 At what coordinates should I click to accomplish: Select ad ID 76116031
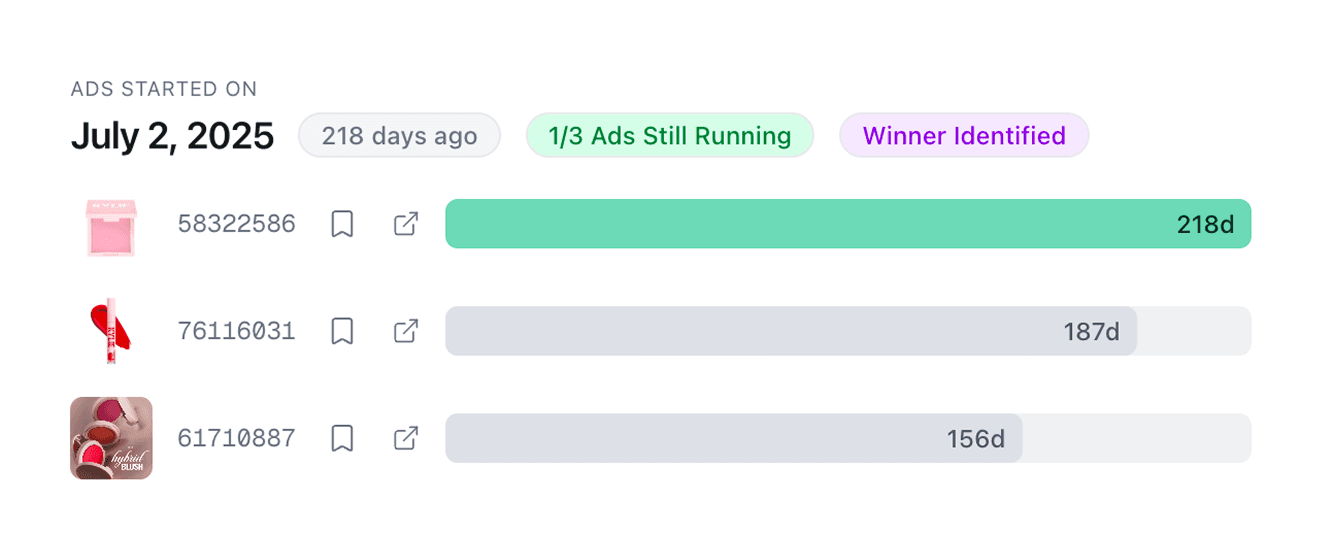(x=236, y=331)
